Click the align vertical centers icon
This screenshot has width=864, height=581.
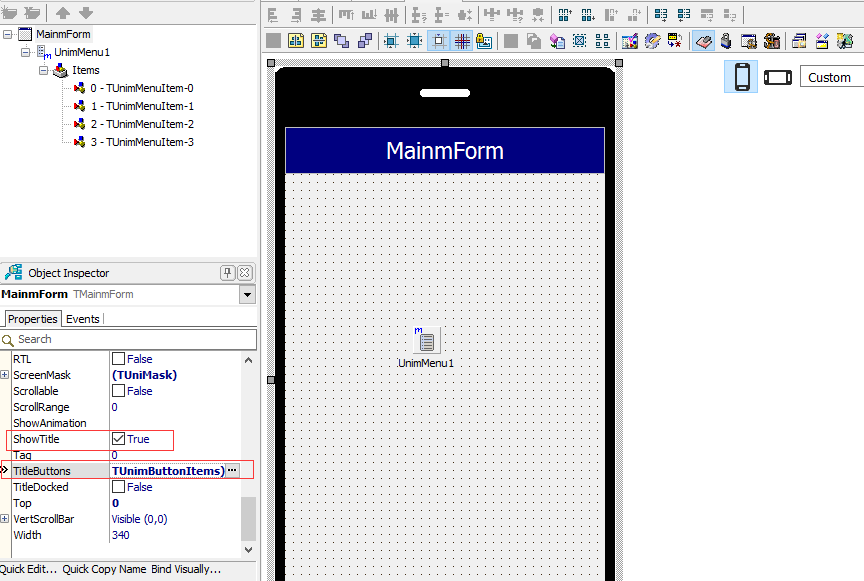pyautogui.click(x=392, y=15)
